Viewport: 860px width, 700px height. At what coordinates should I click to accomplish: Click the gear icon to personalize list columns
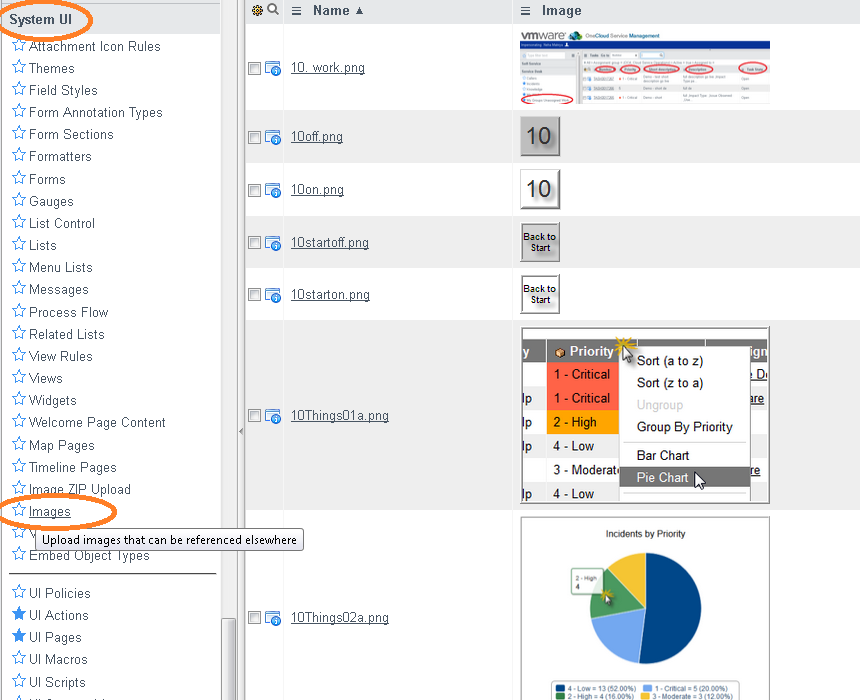257,11
